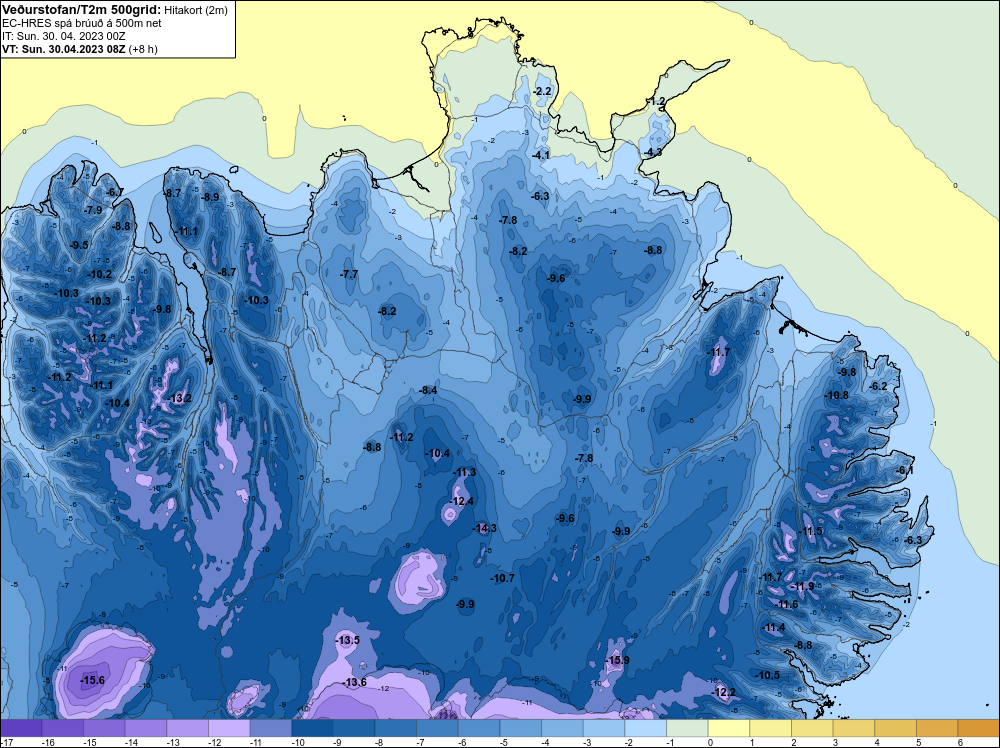
Task: Click the -13.5 temperature label
Action: (348, 640)
